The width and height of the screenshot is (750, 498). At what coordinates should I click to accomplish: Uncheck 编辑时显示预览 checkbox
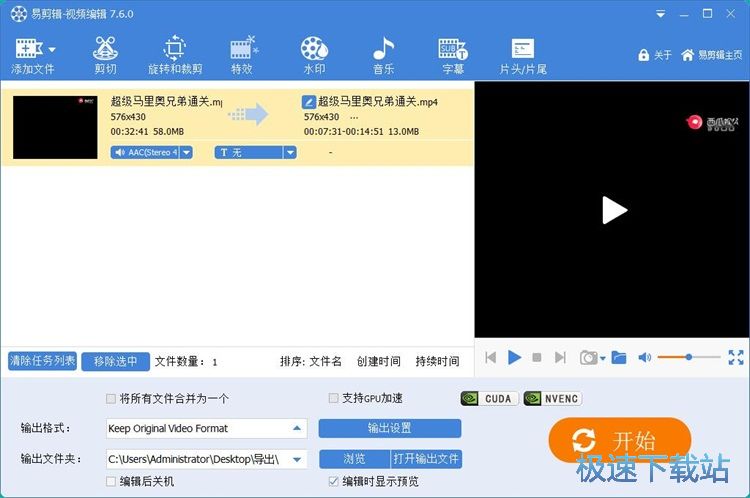coord(333,481)
